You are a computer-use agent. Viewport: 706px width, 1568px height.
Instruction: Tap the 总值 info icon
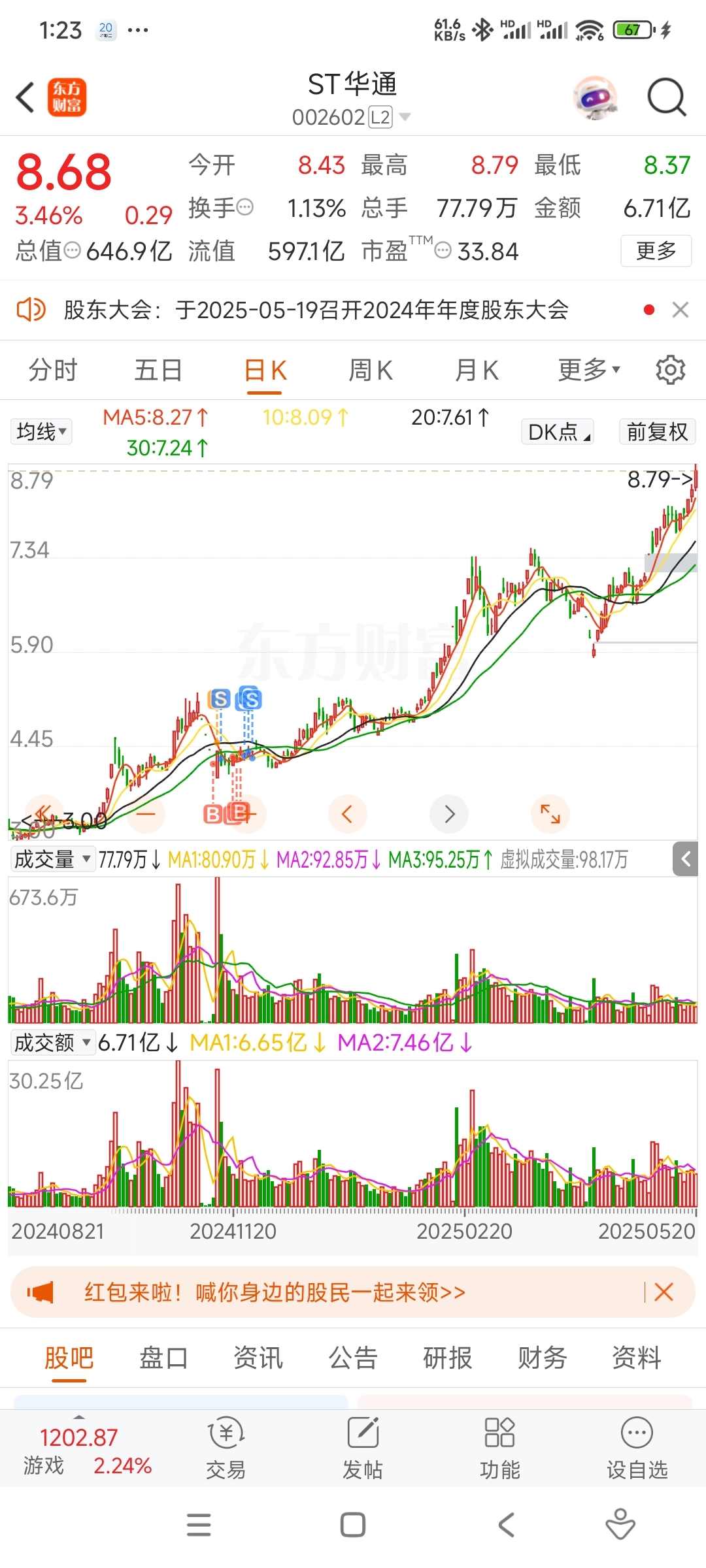72,250
